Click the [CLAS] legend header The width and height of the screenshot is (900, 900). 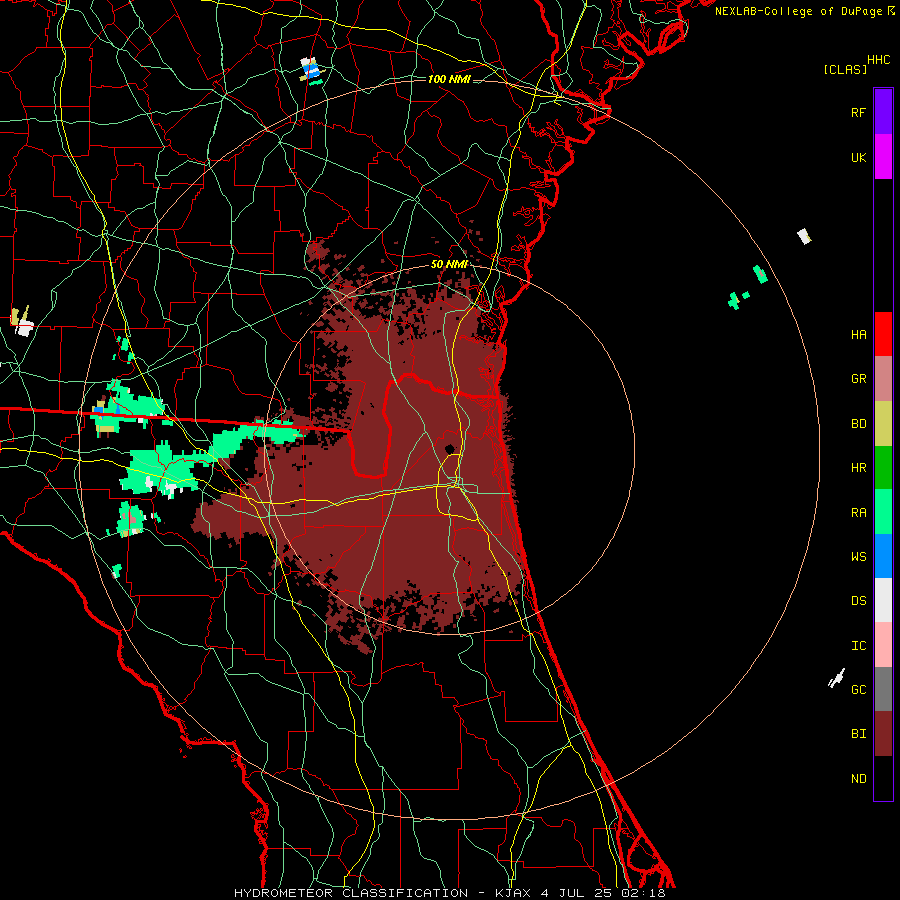coord(845,70)
